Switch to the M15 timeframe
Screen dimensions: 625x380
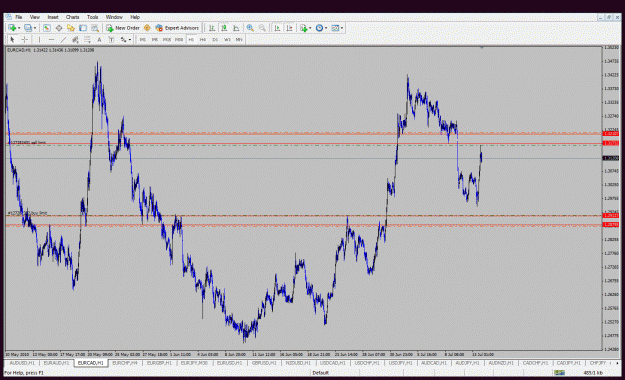click(167, 39)
